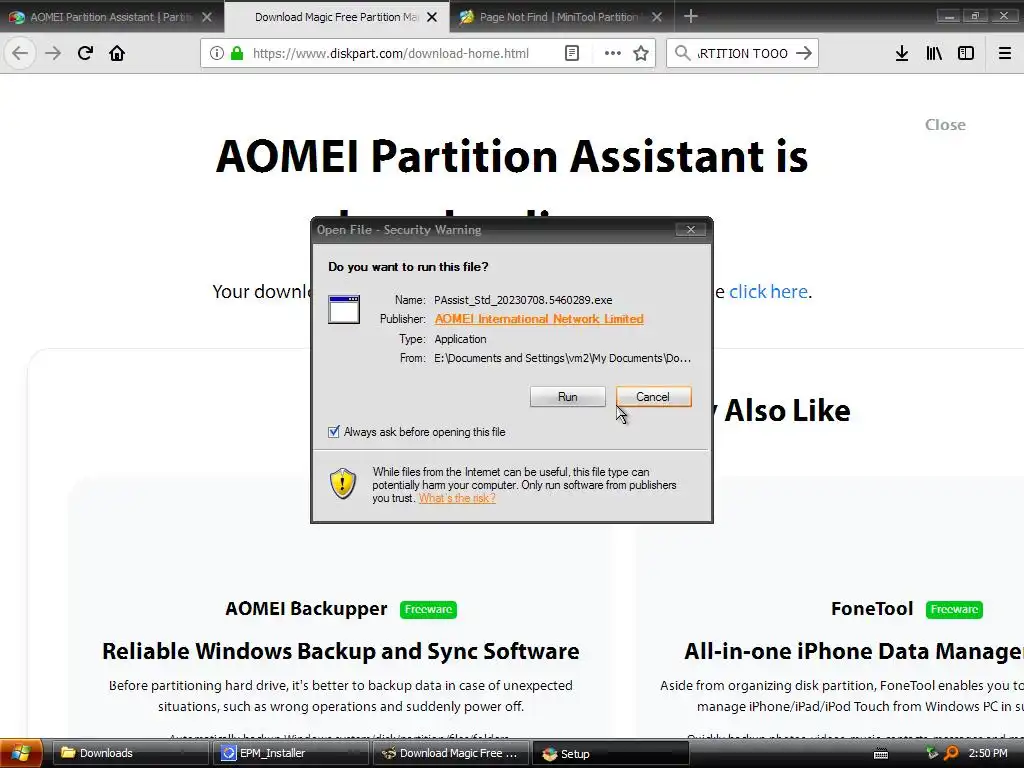Bookmark this page with the star

pos(641,53)
